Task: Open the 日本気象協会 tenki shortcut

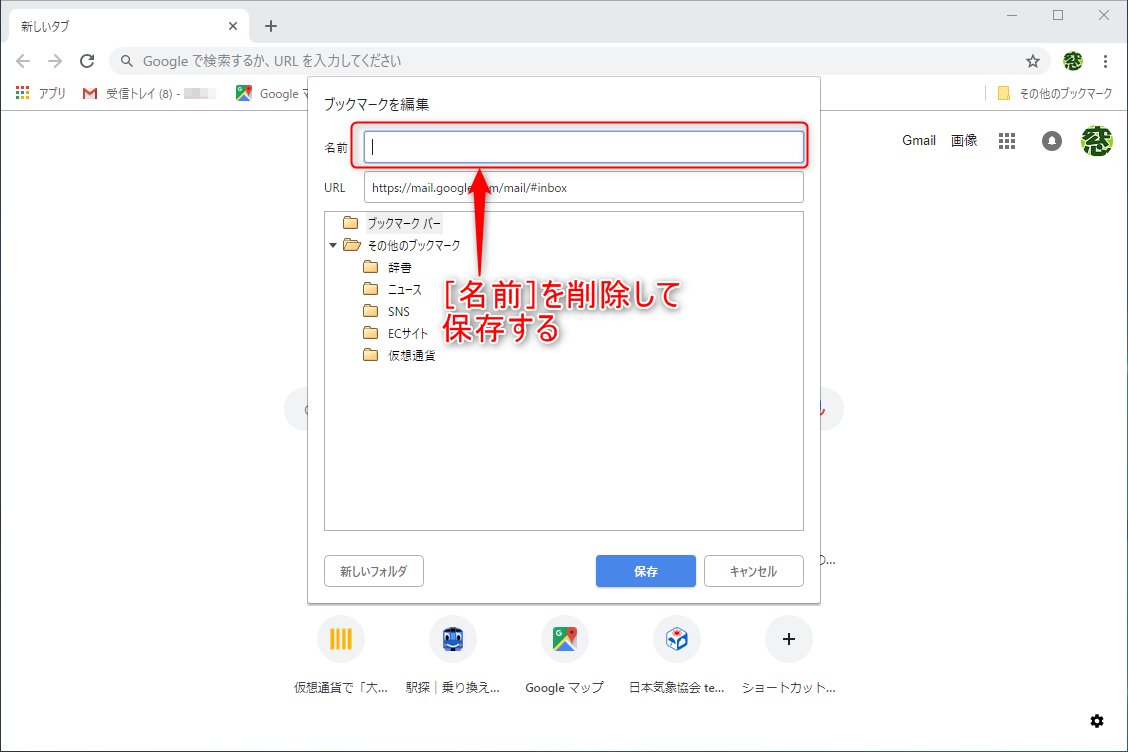Action: (x=677, y=639)
